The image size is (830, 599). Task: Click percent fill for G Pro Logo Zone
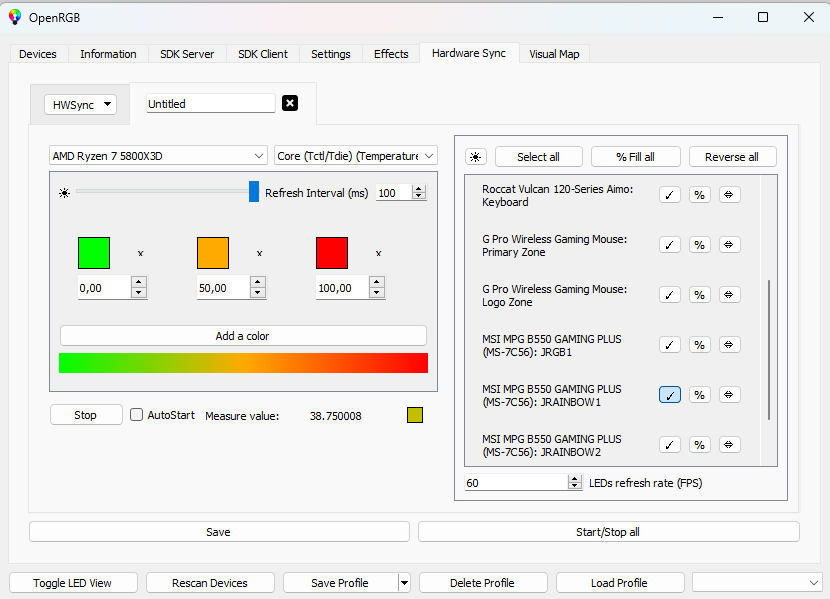tap(699, 295)
